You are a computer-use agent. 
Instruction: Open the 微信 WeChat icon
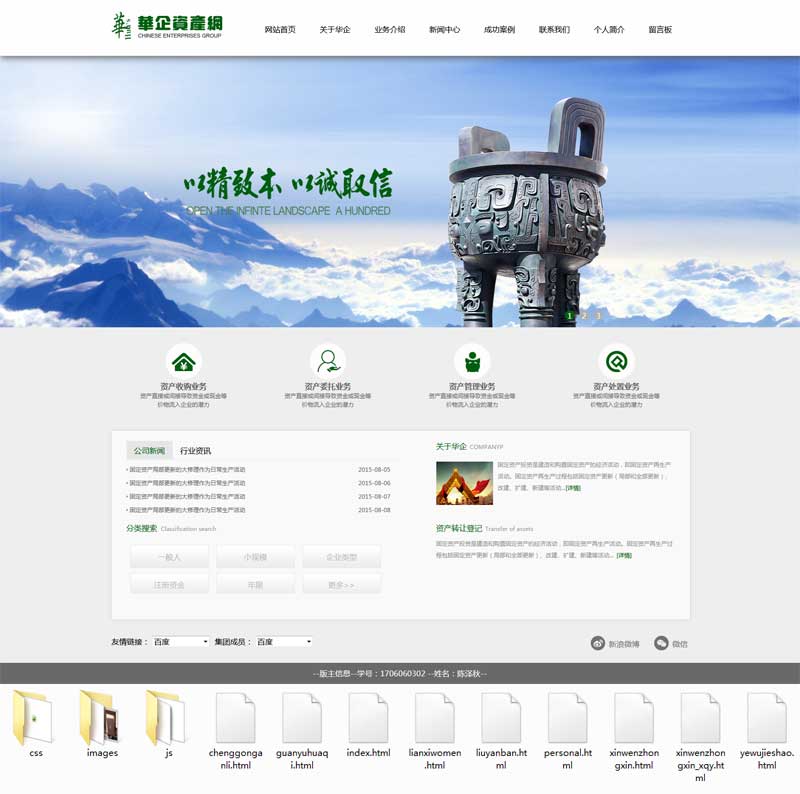(661, 643)
